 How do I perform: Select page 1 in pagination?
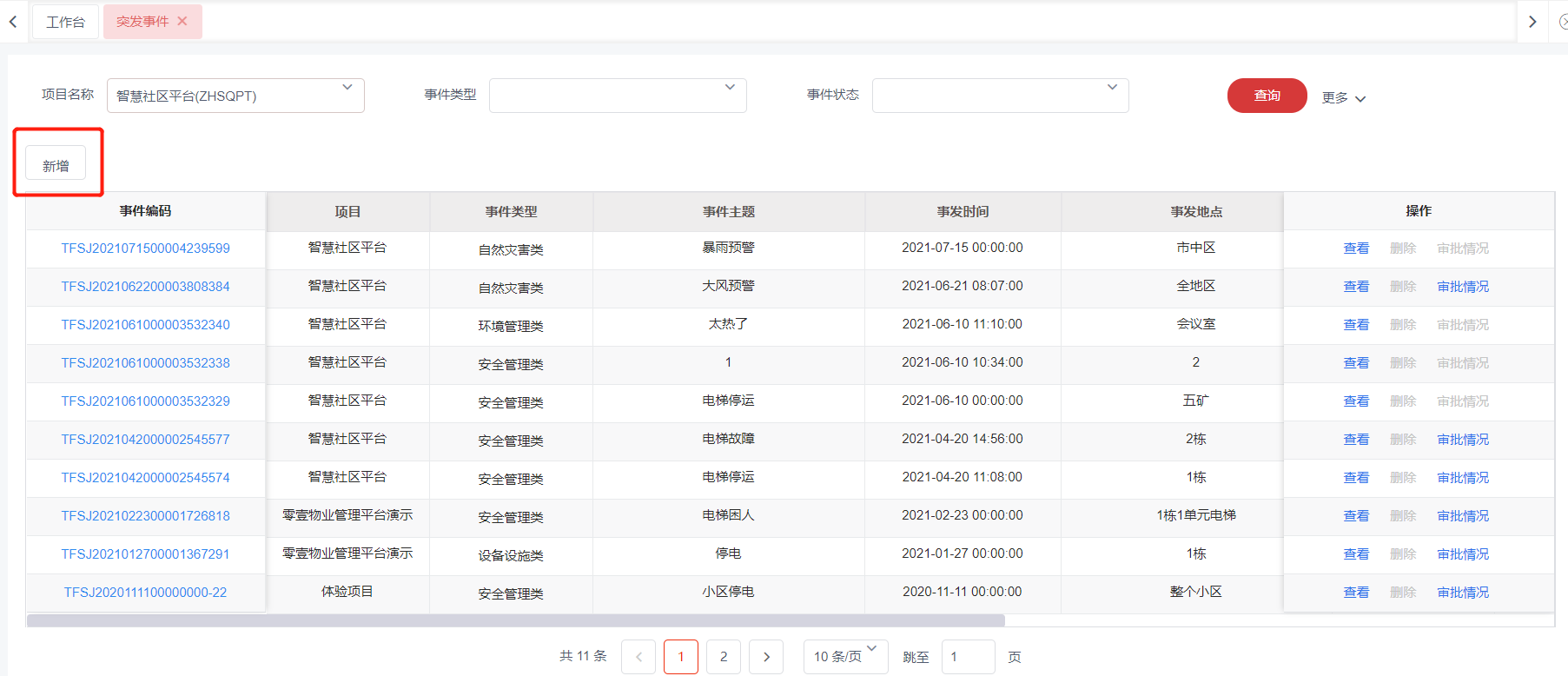pyautogui.click(x=681, y=657)
